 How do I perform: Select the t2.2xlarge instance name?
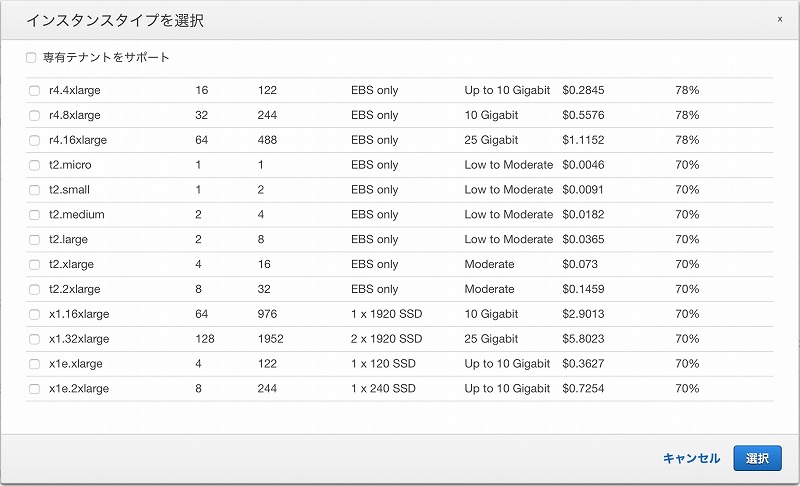[74, 289]
